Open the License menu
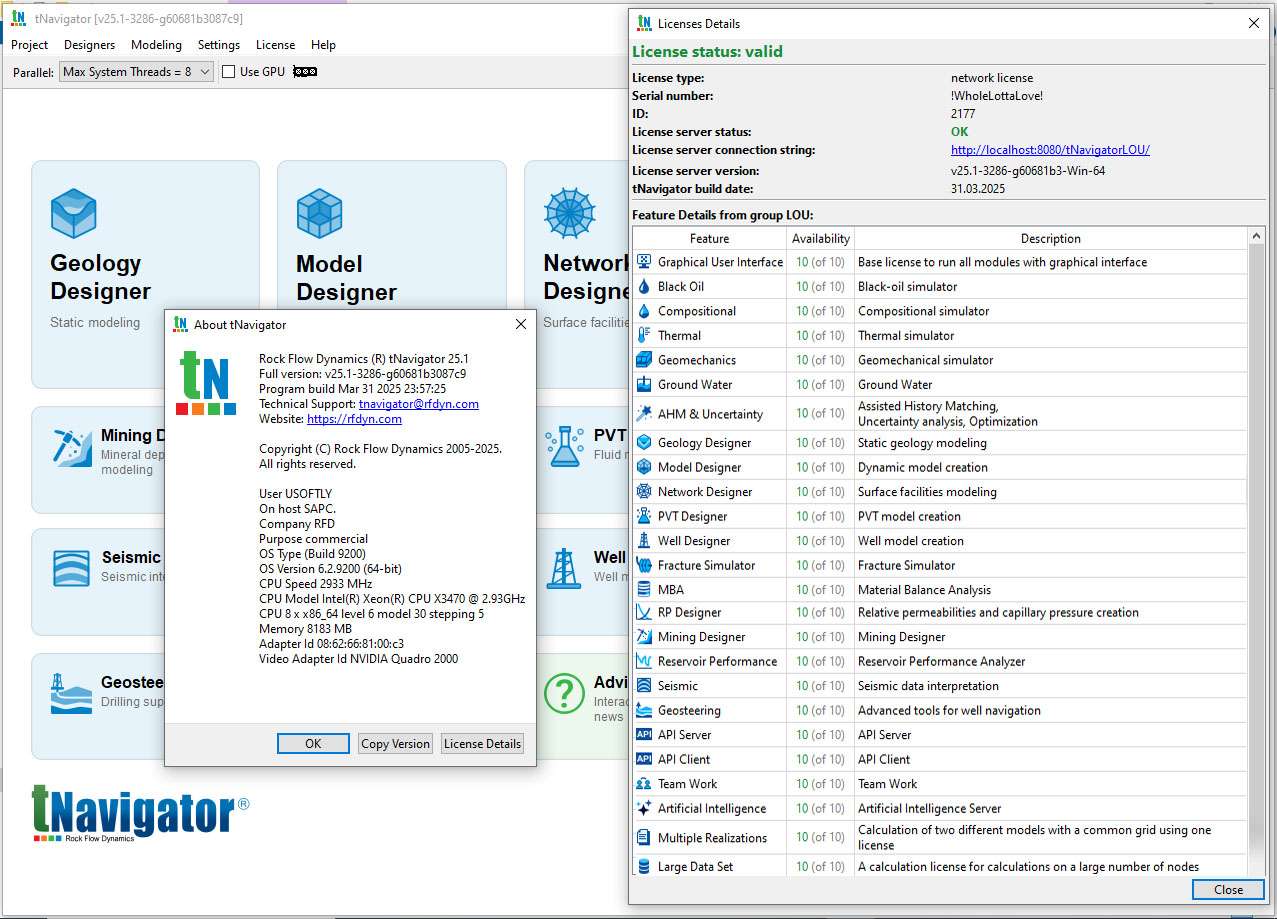Viewport: 1277px width, 919px height. [x=275, y=45]
